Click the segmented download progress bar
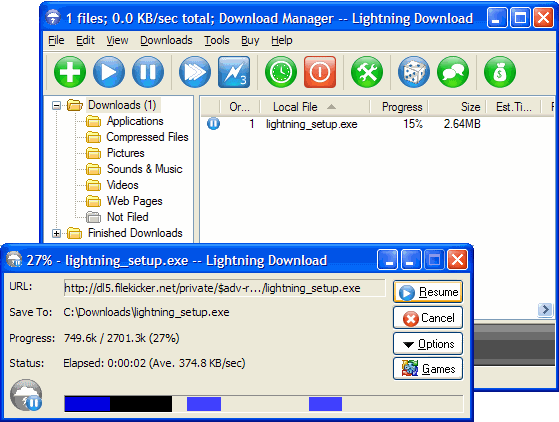Viewport: 559px width, 422px height. pos(264,403)
